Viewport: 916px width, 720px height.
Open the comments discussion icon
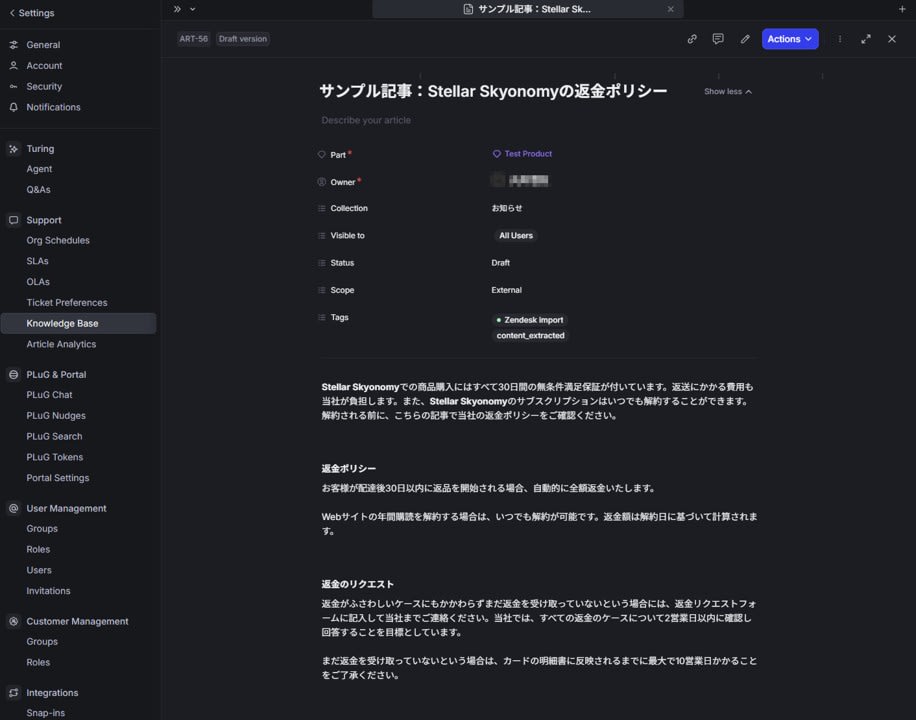point(718,39)
